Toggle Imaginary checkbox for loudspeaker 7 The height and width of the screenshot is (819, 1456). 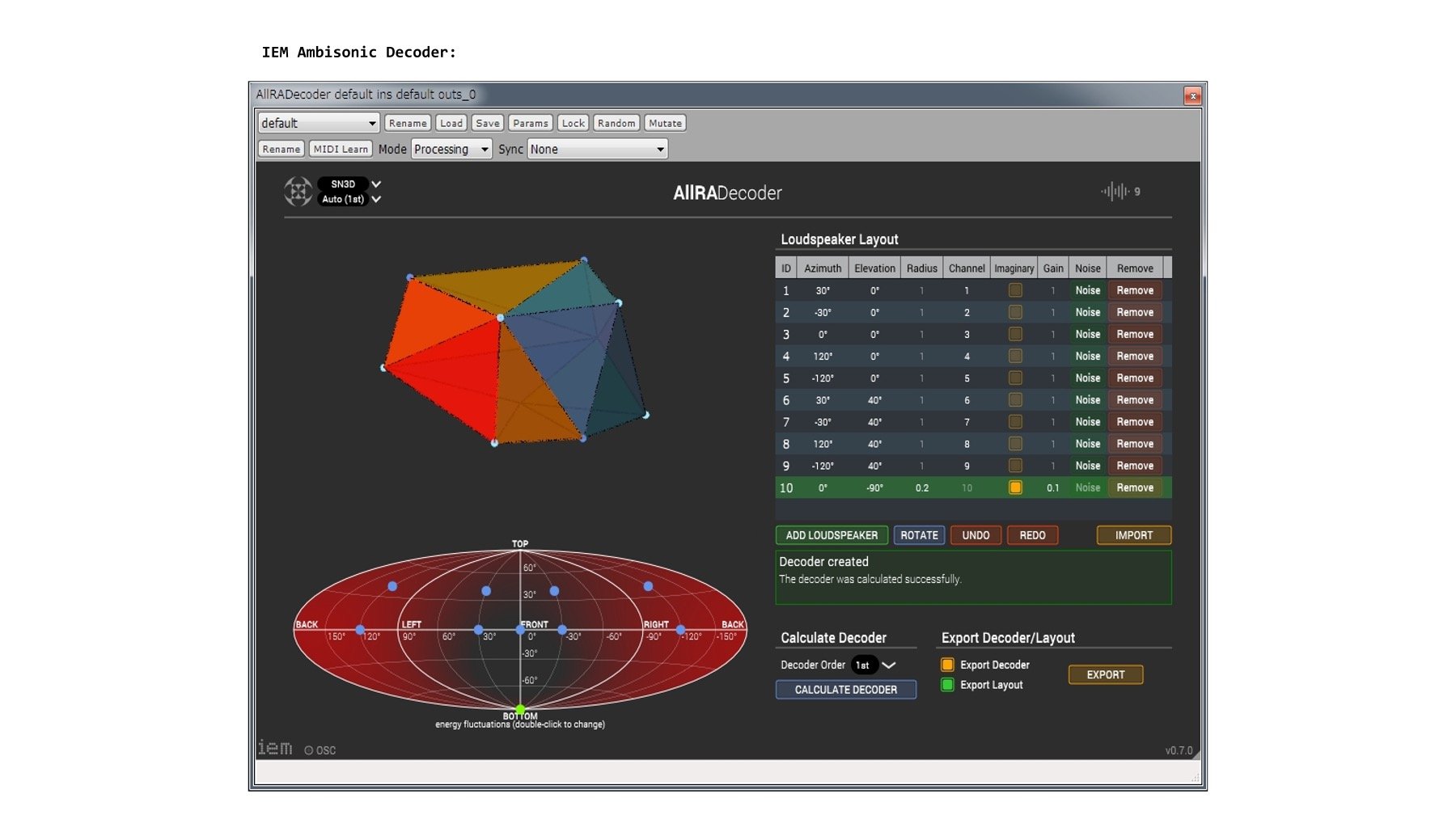tap(1015, 421)
